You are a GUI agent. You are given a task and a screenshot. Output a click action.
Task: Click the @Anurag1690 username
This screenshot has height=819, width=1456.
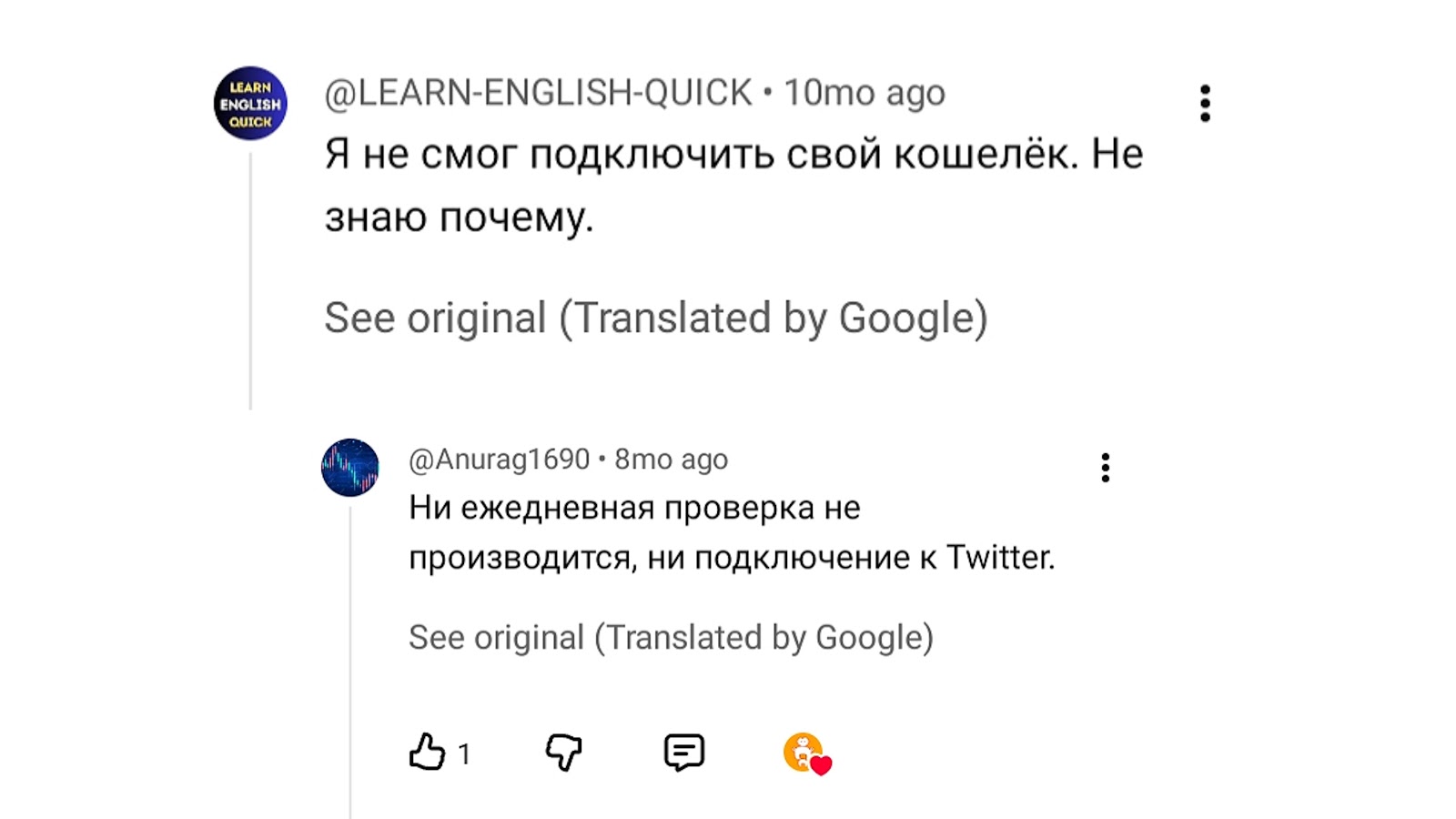tap(499, 460)
